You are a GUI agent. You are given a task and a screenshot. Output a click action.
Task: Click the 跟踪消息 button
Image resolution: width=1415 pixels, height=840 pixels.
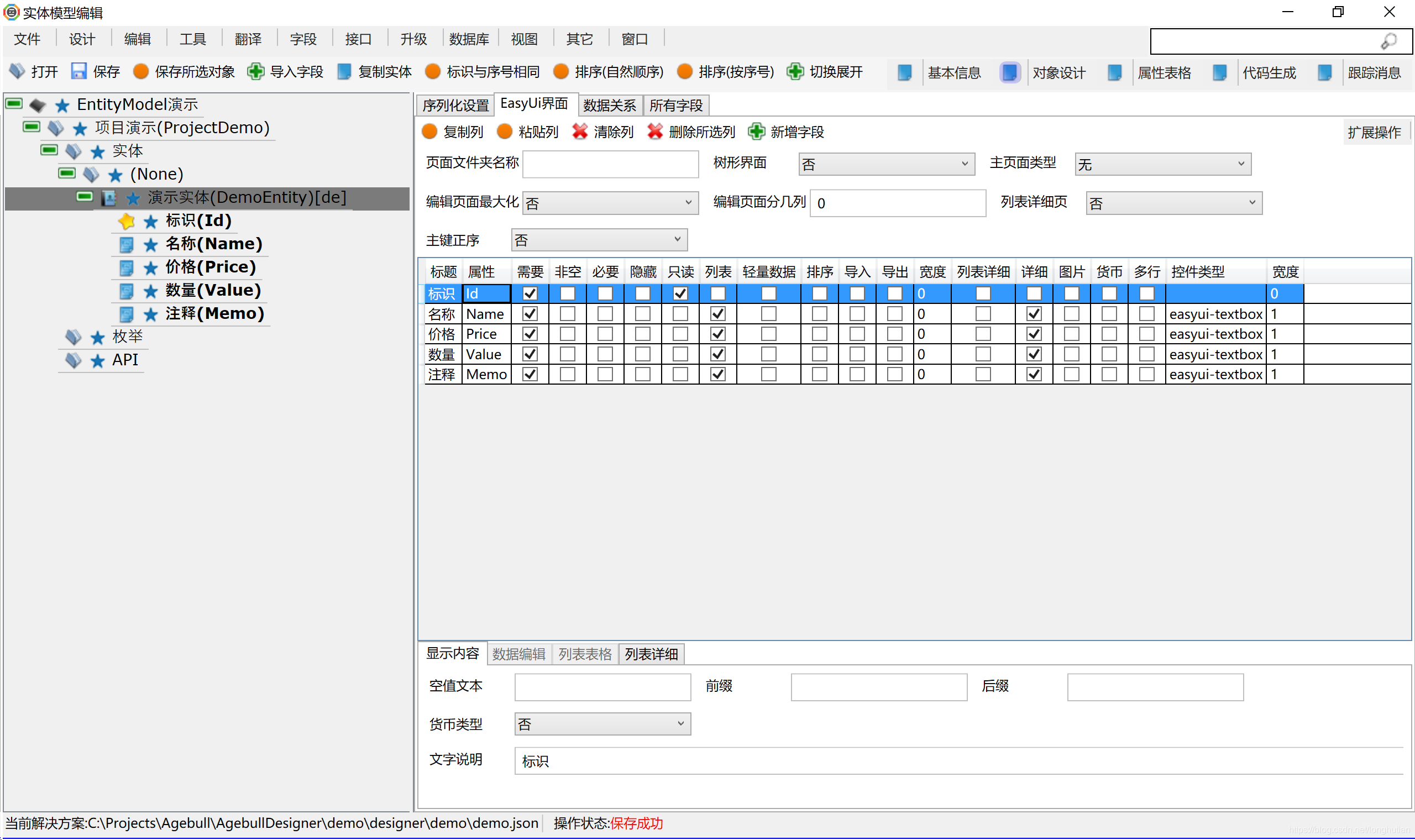pyautogui.click(x=1375, y=72)
